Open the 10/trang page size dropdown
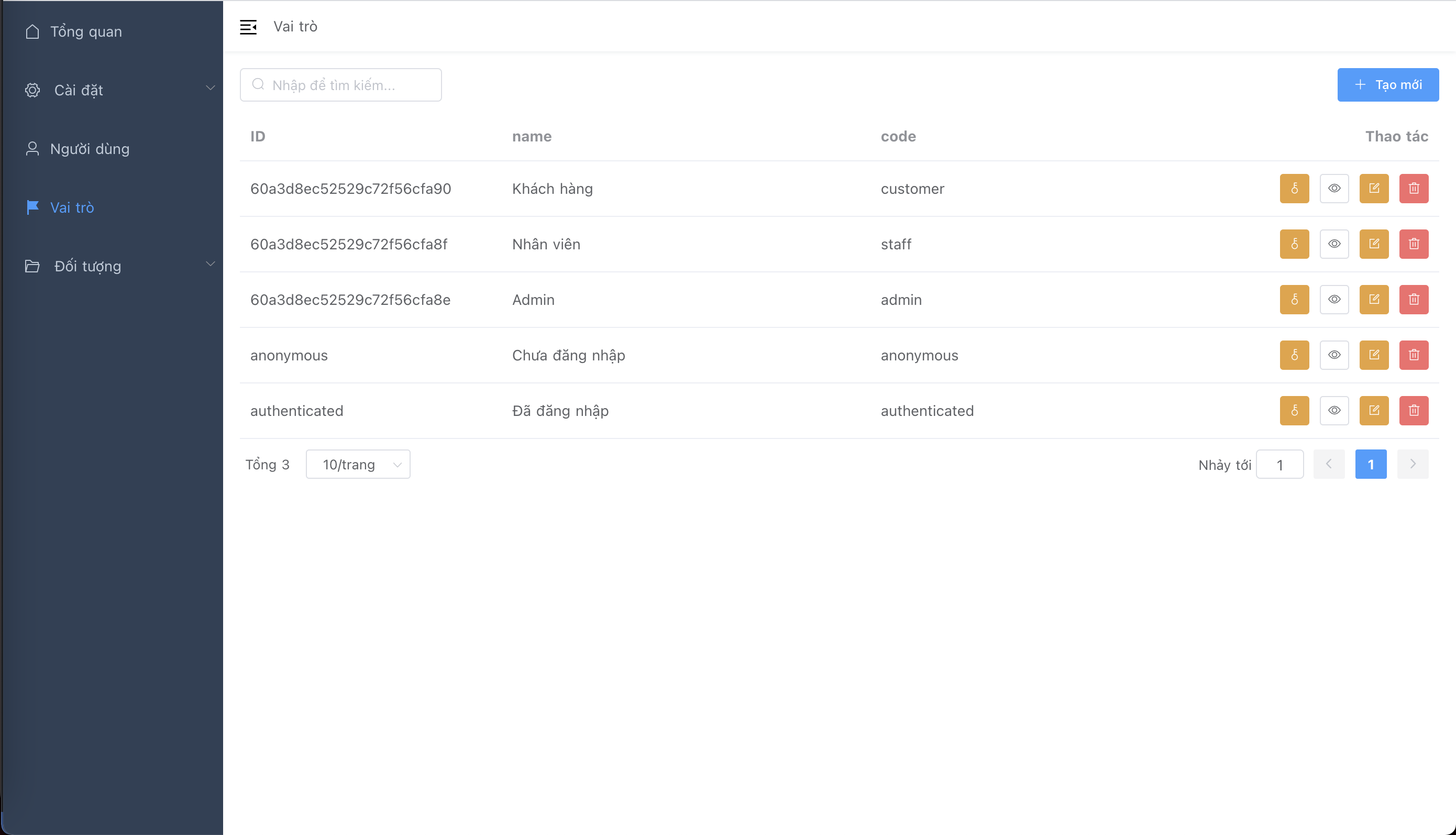The height and width of the screenshot is (835, 1456). point(358,465)
